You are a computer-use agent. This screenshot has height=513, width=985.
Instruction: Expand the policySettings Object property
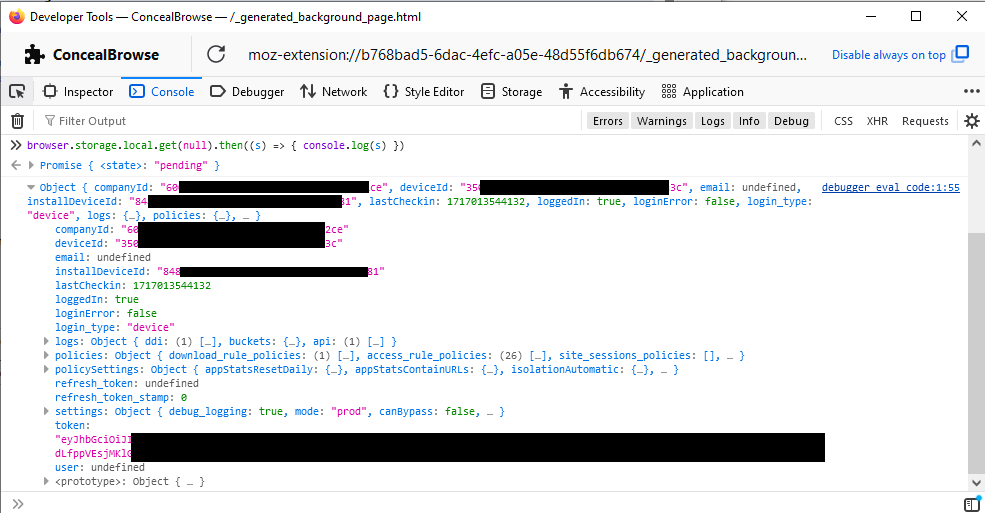pos(46,369)
